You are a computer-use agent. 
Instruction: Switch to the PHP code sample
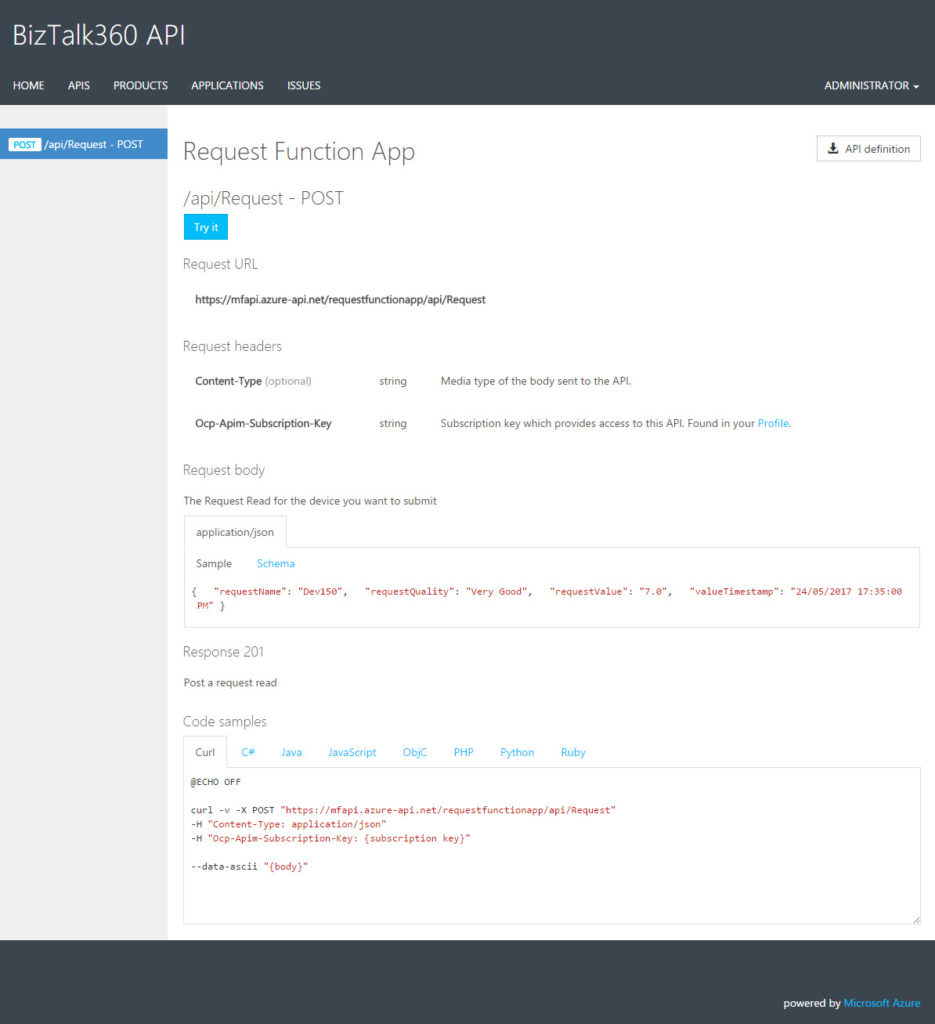[463, 751]
